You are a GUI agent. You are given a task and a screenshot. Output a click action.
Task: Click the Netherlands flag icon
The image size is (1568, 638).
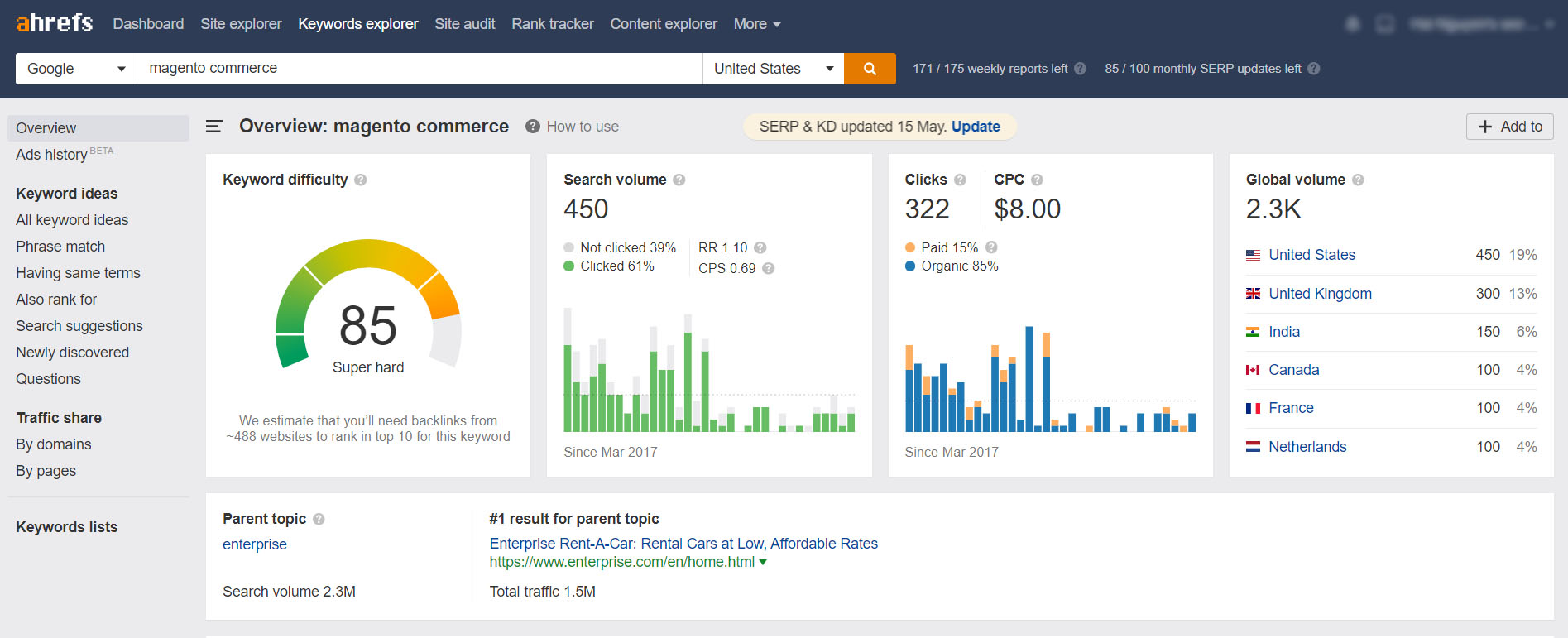pyautogui.click(x=1254, y=447)
